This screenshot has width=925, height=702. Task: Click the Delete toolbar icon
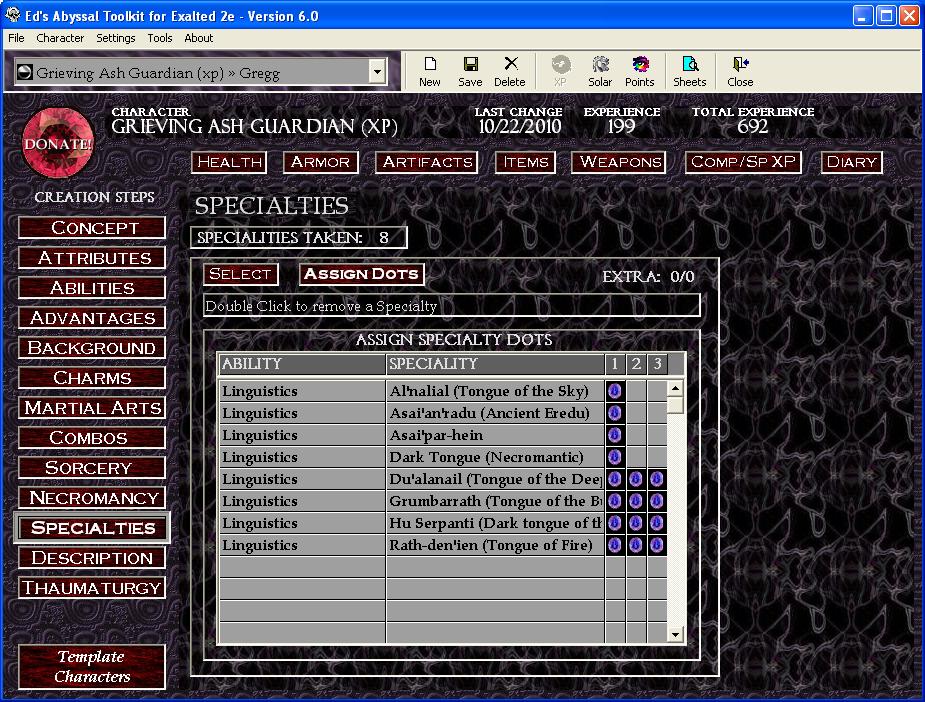pyautogui.click(x=510, y=71)
